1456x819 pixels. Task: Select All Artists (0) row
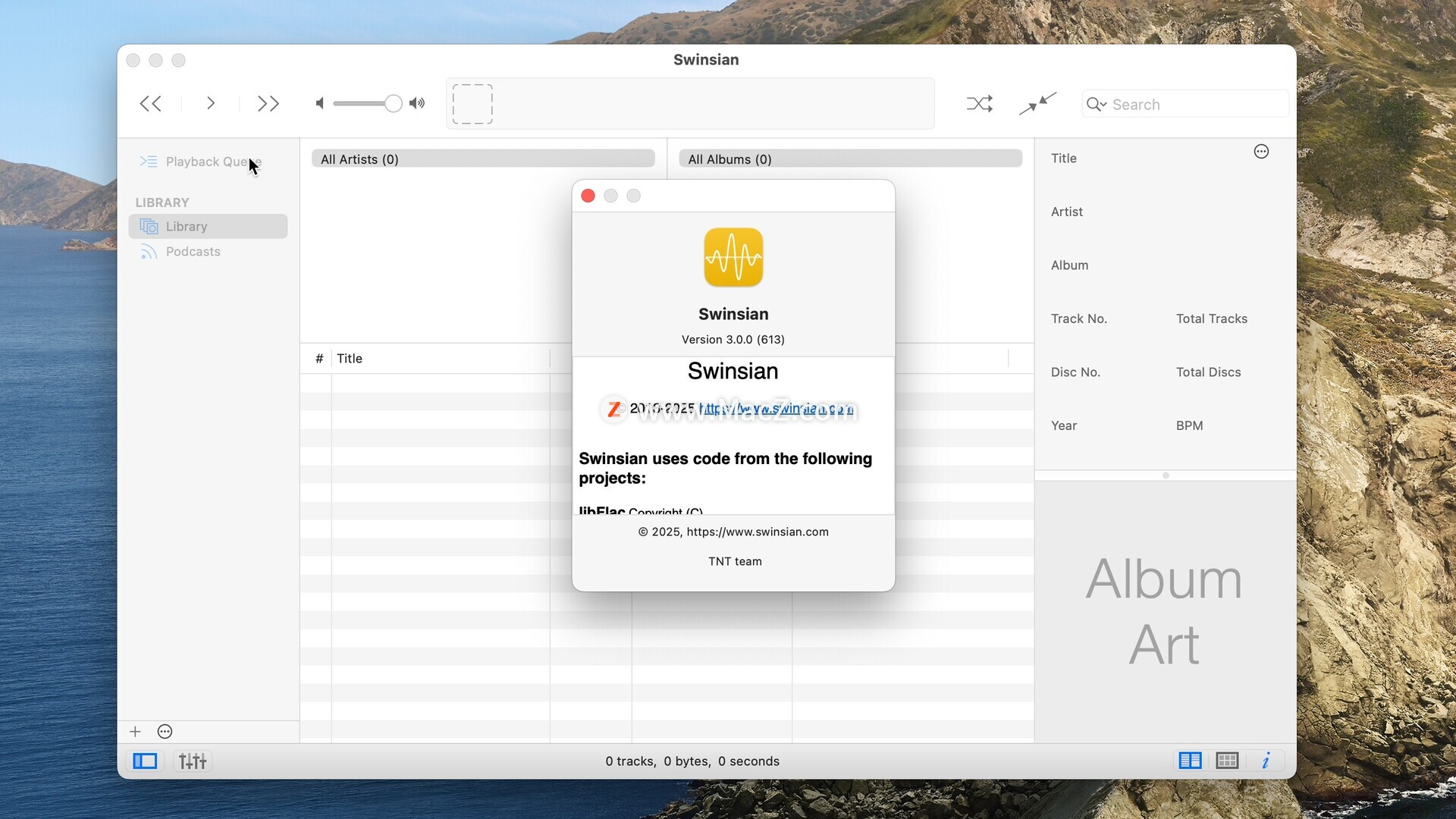point(483,158)
